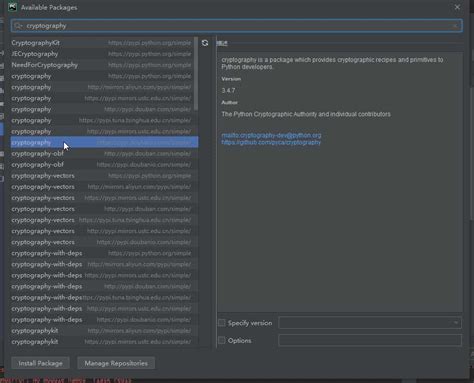Reload the package list with the refresh icon

(205, 43)
